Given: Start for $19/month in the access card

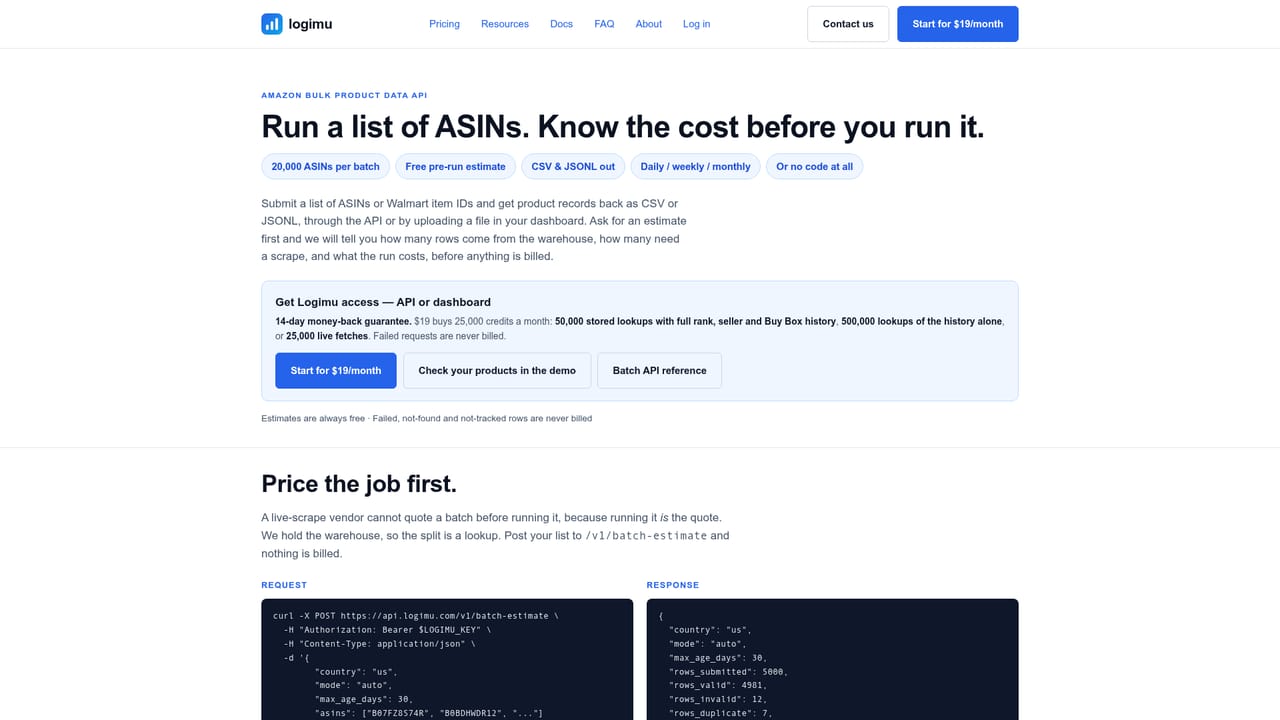Looking at the screenshot, I should (336, 370).
